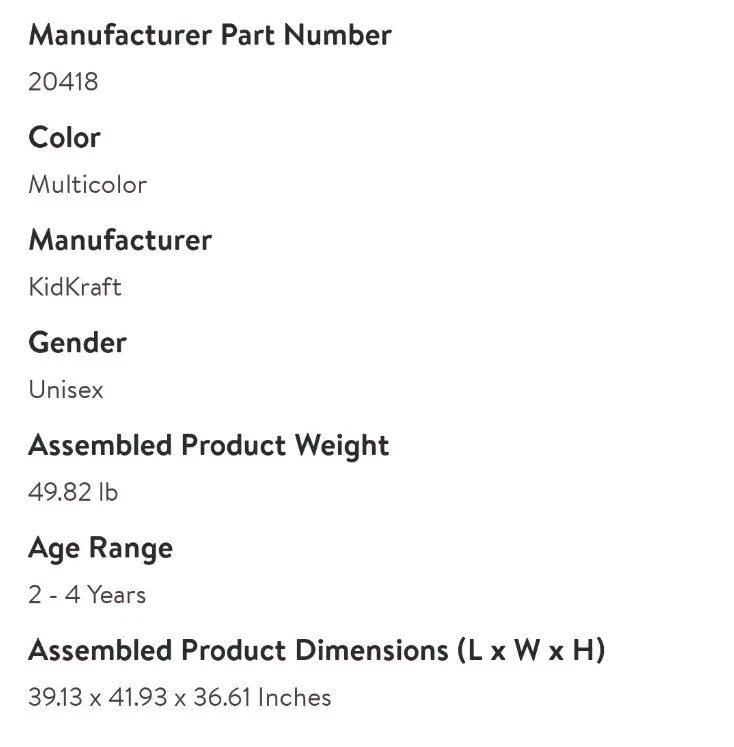The image size is (734, 747).
Task: Click the lb unit after the weight
Action: tap(108, 492)
